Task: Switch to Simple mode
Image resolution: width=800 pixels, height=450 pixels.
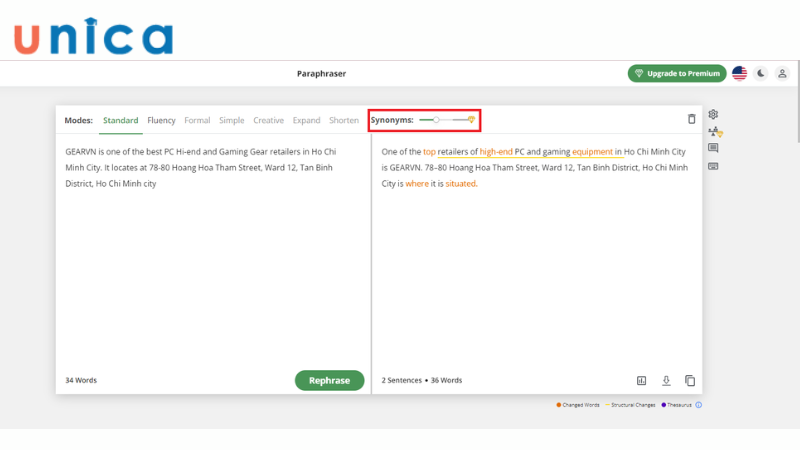Action: (232, 120)
